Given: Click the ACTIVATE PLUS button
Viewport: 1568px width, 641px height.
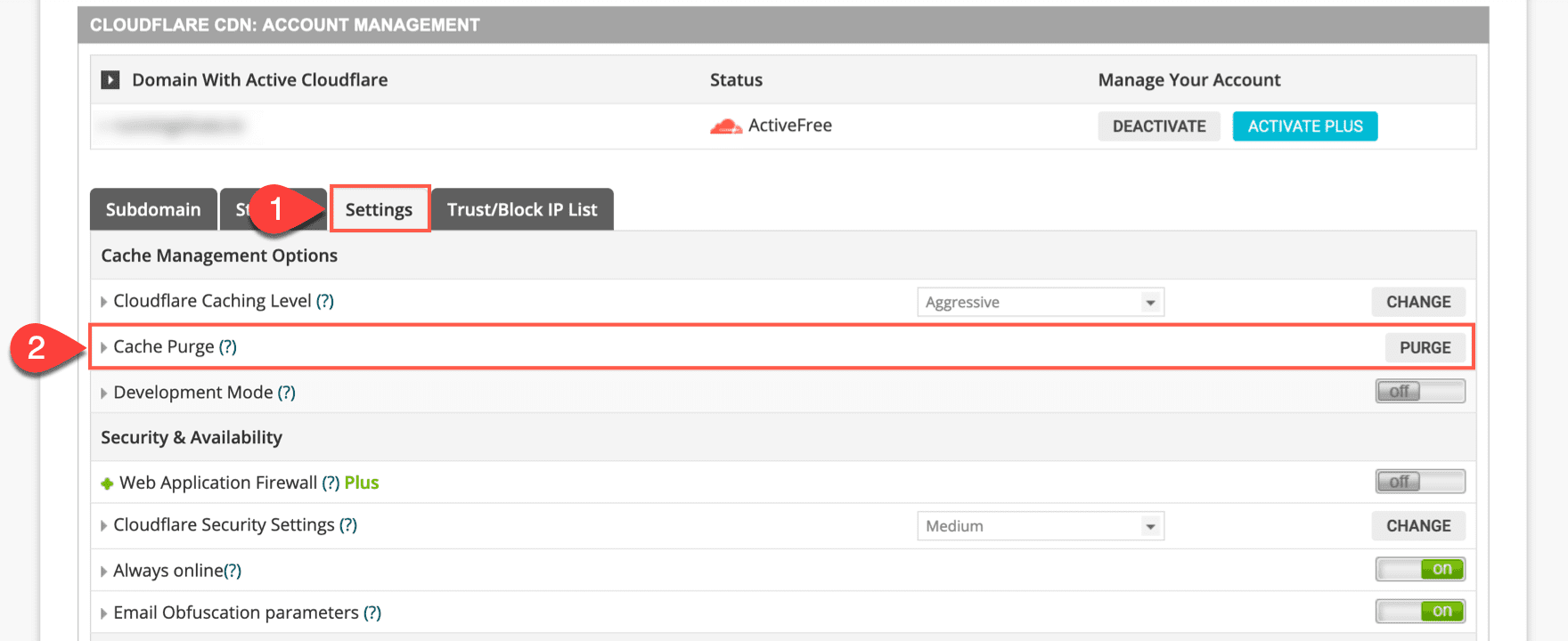Looking at the screenshot, I should 1304,126.
